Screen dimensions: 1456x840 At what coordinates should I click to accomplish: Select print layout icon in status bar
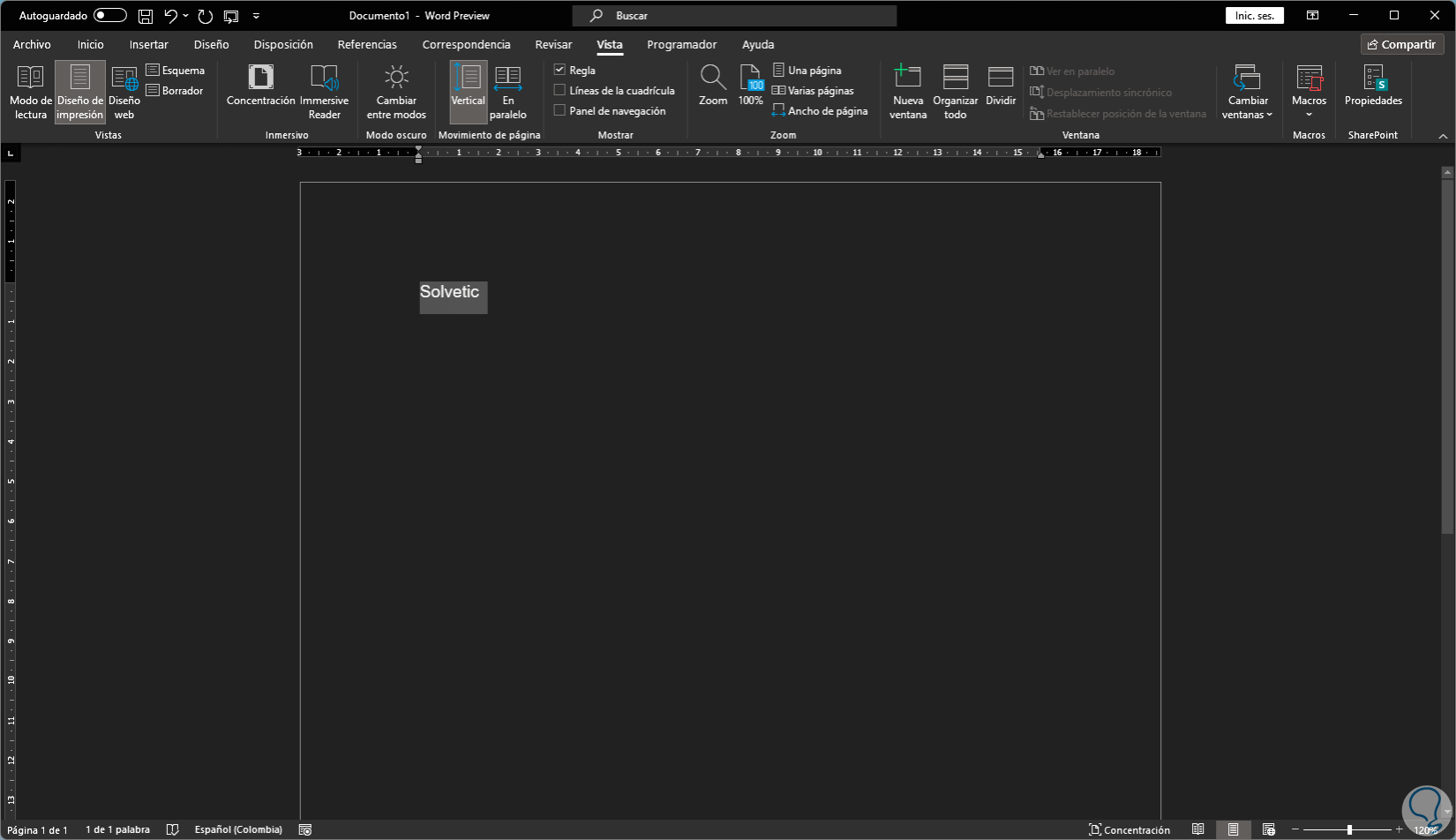[1233, 829]
